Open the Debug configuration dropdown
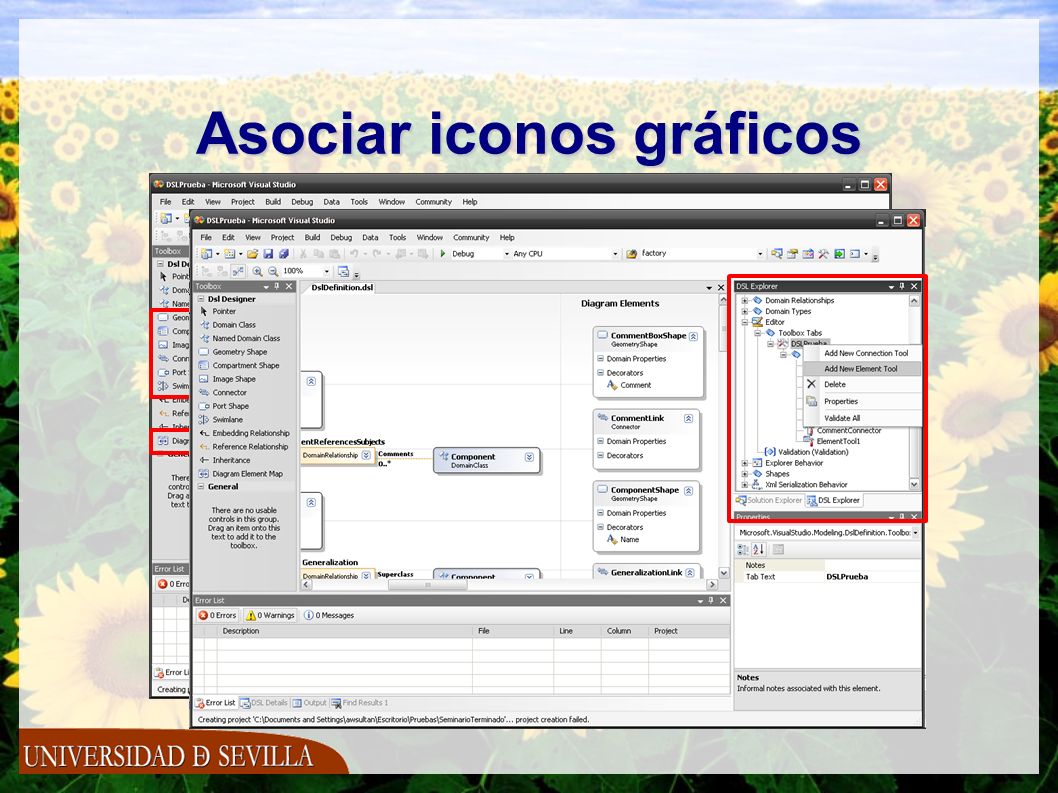The image size is (1058, 793). [507, 254]
